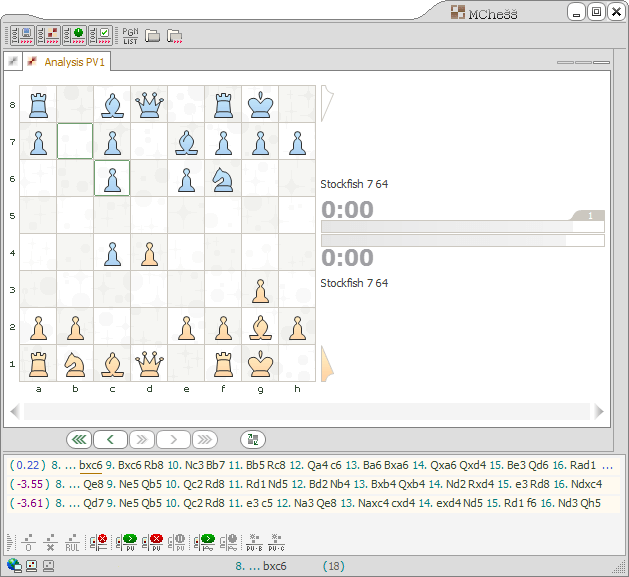Click the underlined bxc6 move in the first PV line
Image resolution: width=629 pixels, height=577 pixels.
[91, 465]
